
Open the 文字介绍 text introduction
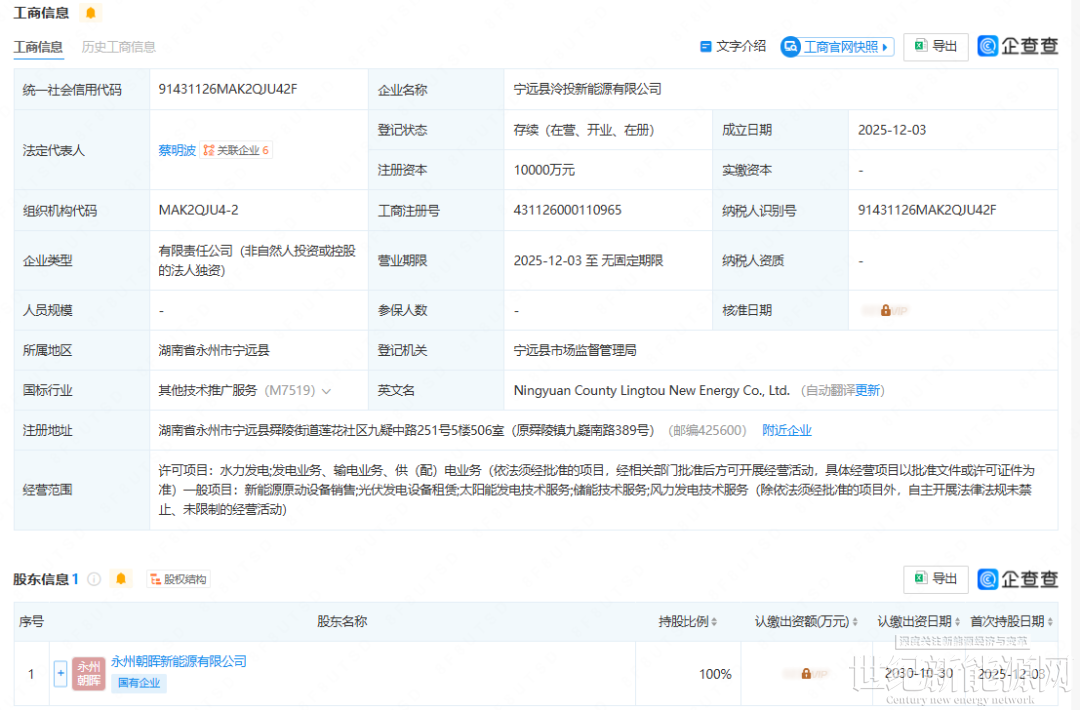click(x=733, y=46)
